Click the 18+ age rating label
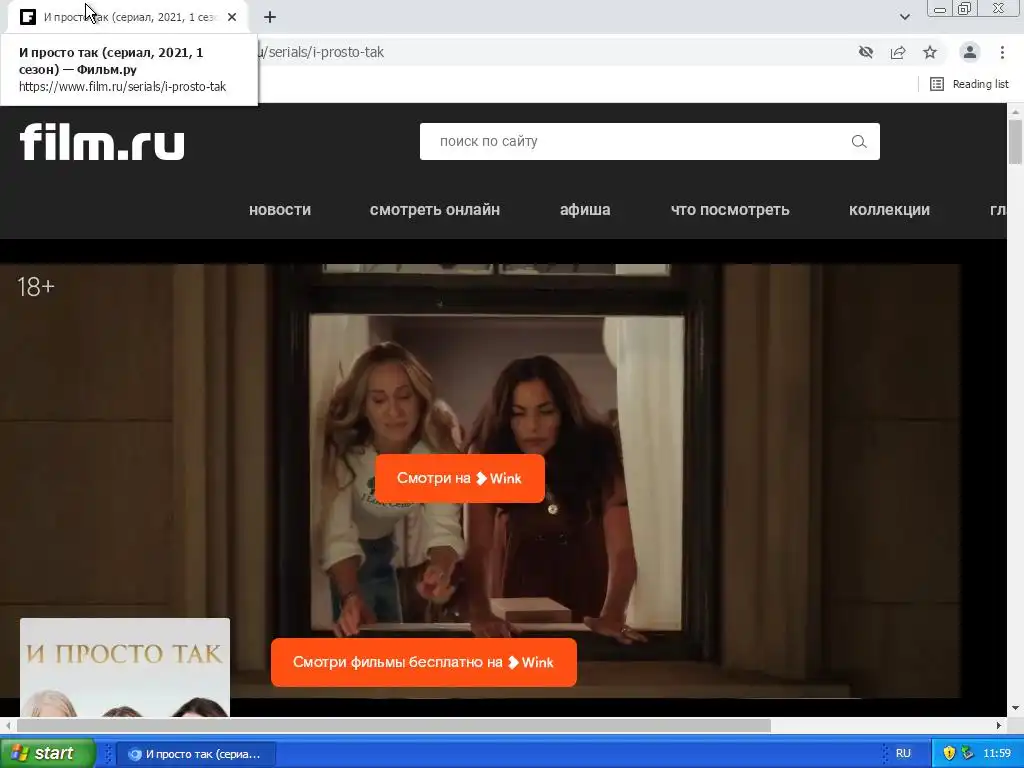The width and height of the screenshot is (1024, 768). [x=36, y=287]
